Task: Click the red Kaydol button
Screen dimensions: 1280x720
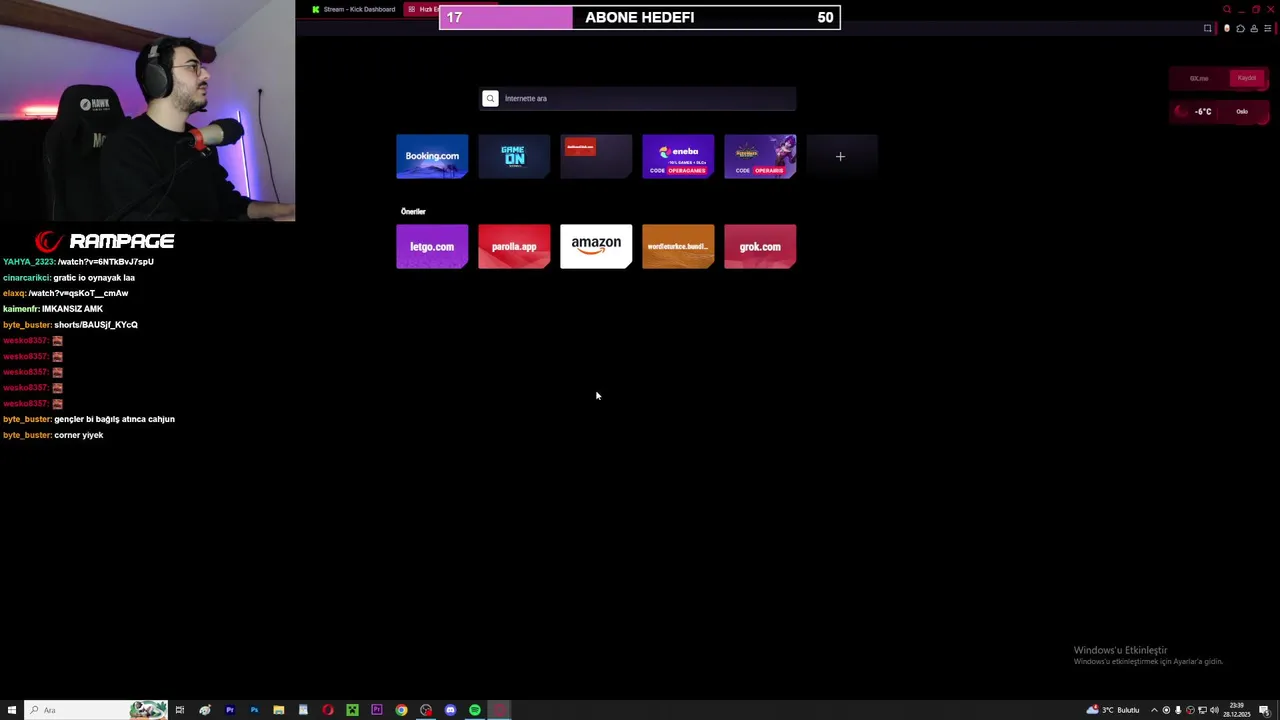Action: point(1246,78)
